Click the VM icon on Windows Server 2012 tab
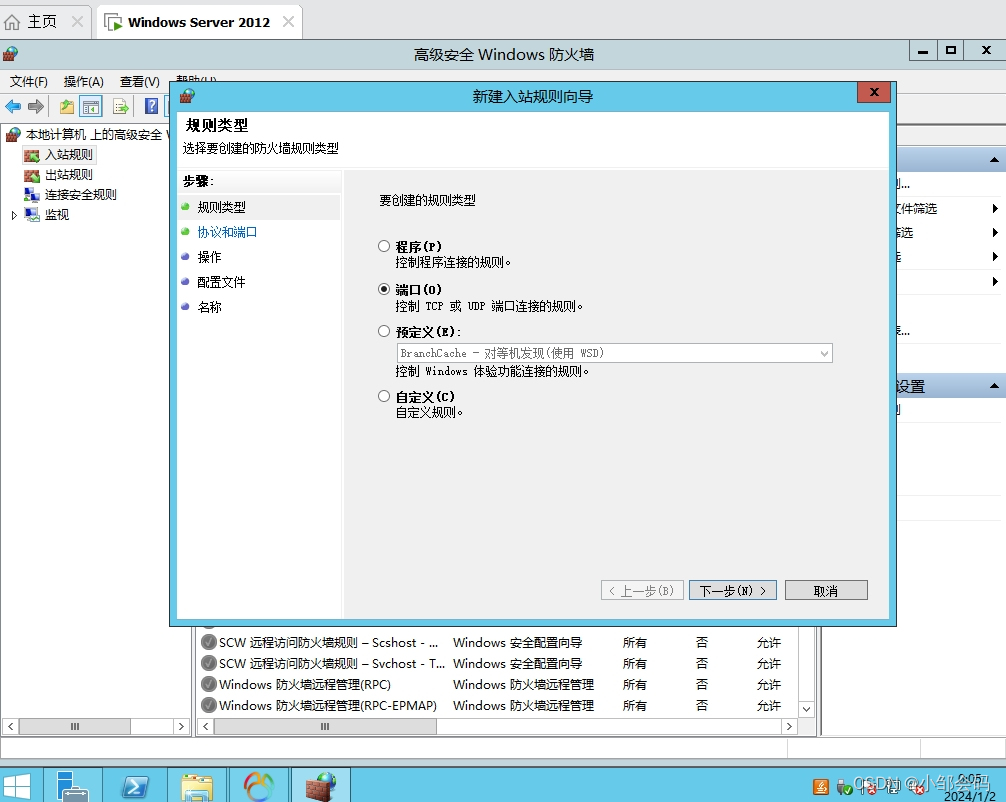Screen dimensions: 1006x802 pos(113,22)
